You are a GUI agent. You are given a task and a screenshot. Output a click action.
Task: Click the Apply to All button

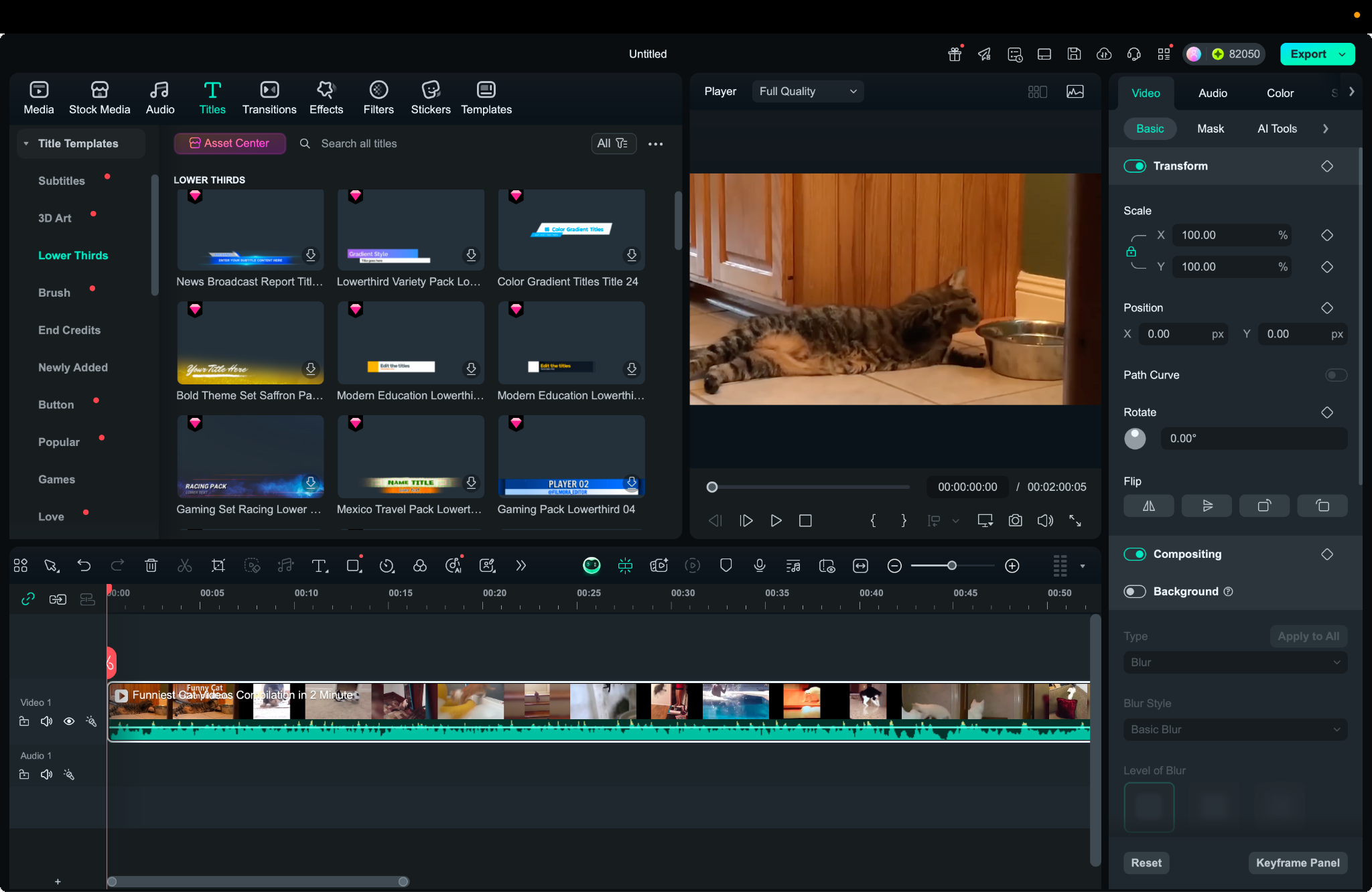tap(1308, 636)
